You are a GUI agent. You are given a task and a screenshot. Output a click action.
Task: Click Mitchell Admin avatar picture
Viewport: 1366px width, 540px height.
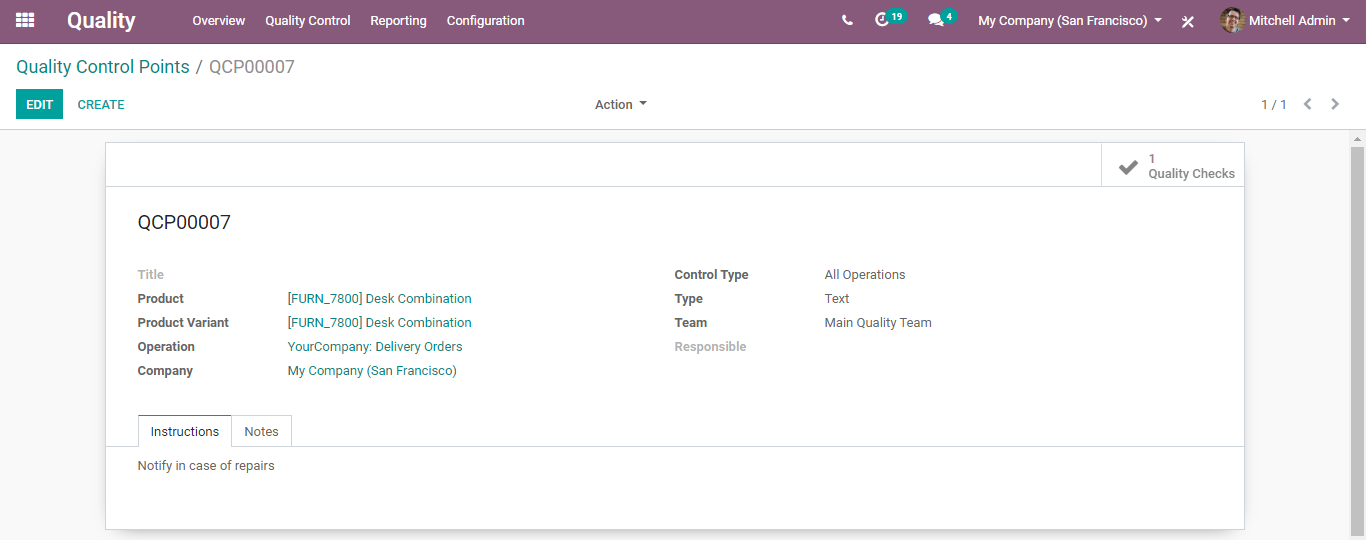point(1232,20)
